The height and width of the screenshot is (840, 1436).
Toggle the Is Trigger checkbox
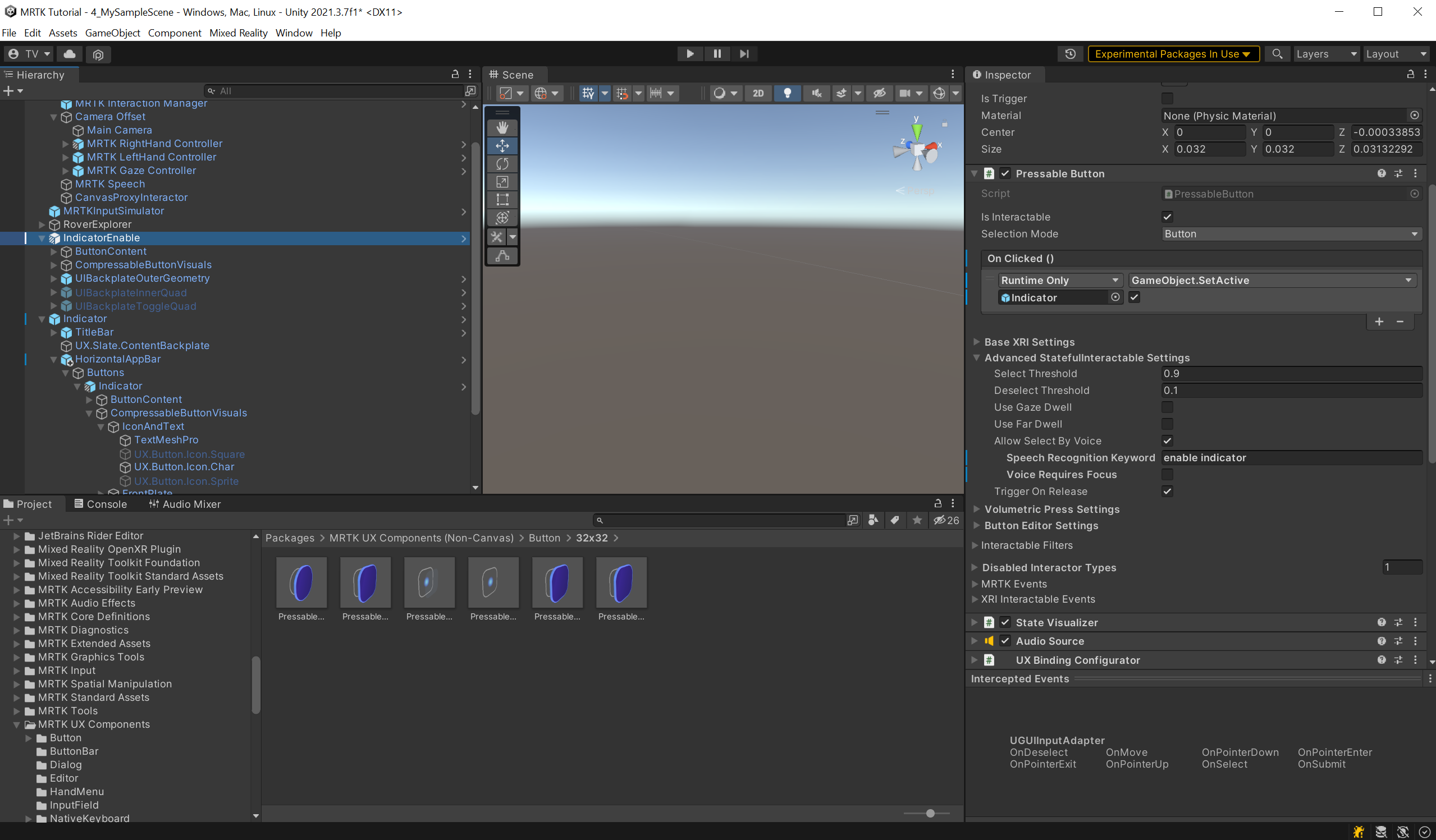[x=1167, y=99]
